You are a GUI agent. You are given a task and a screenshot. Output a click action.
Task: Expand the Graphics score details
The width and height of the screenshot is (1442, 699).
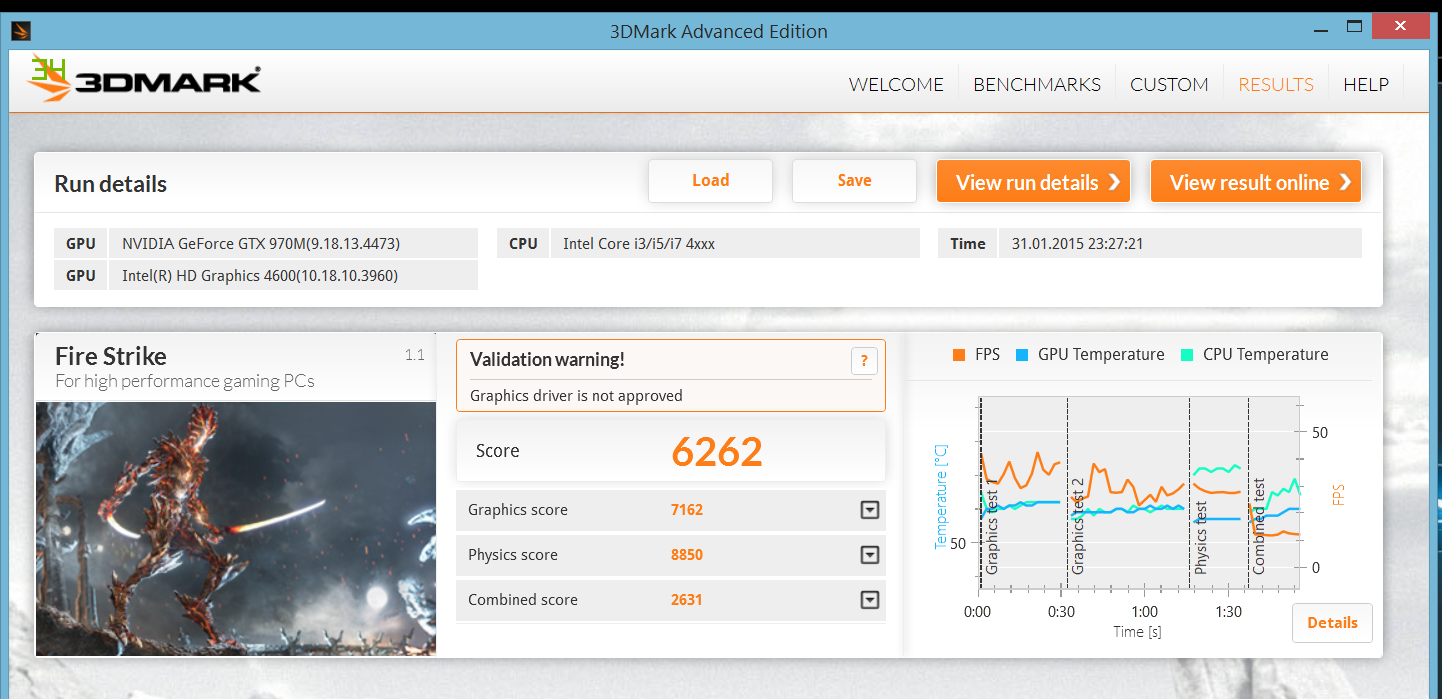pyautogui.click(x=869, y=510)
